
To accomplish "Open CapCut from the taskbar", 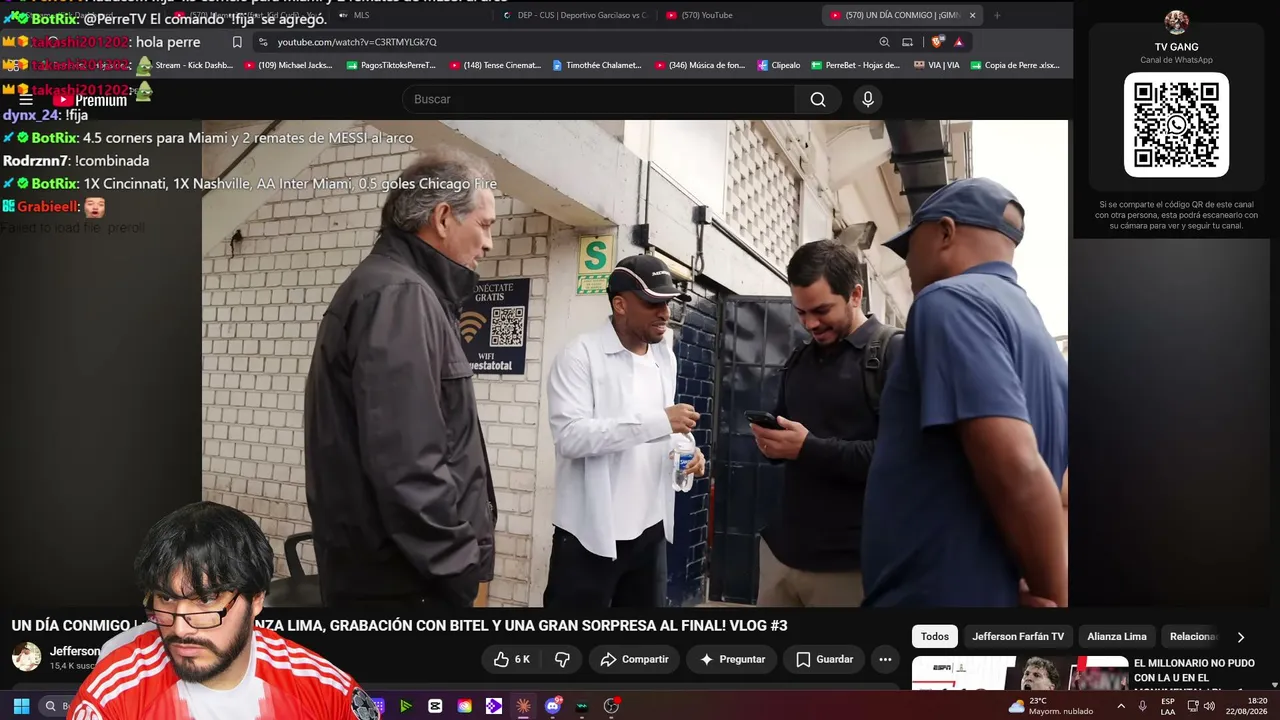I will [435, 706].
